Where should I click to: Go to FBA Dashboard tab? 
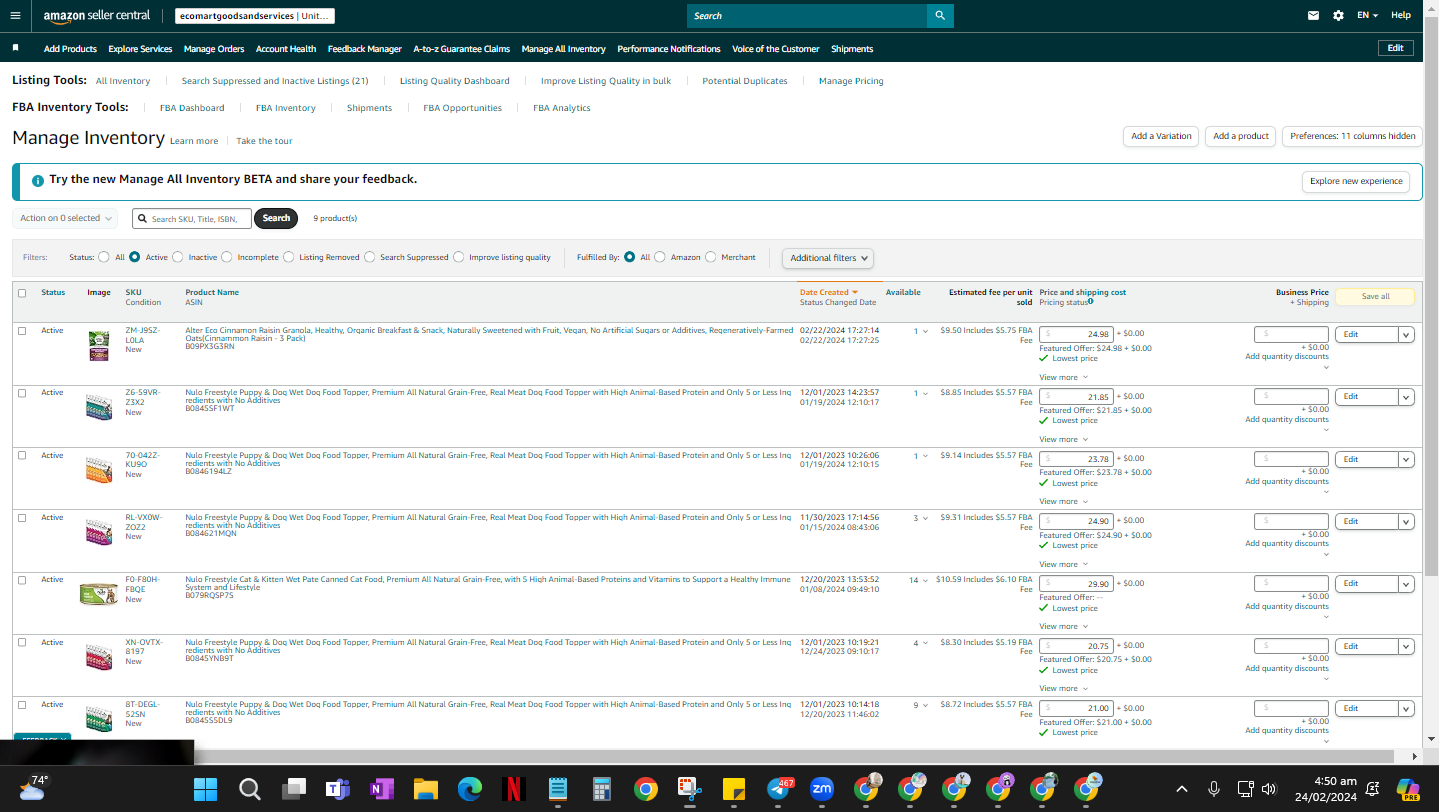point(192,108)
